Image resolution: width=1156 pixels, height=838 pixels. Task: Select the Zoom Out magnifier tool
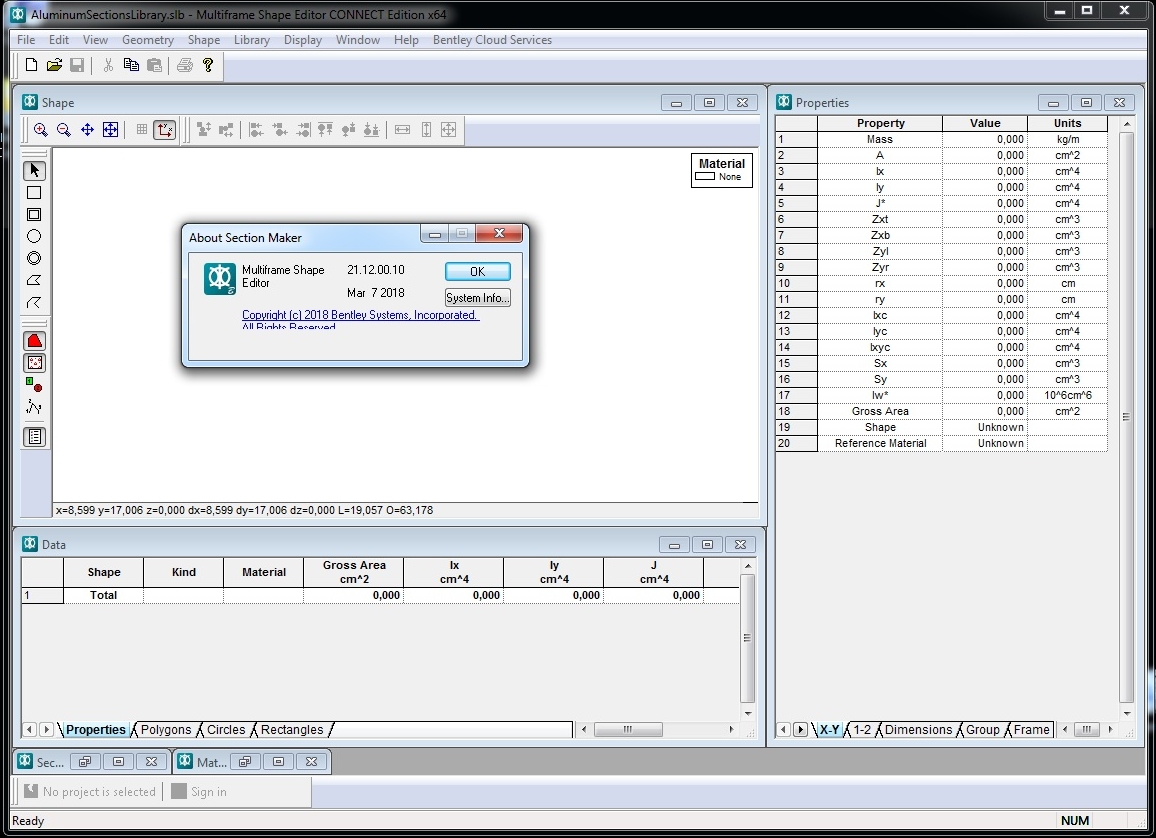[64, 130]
